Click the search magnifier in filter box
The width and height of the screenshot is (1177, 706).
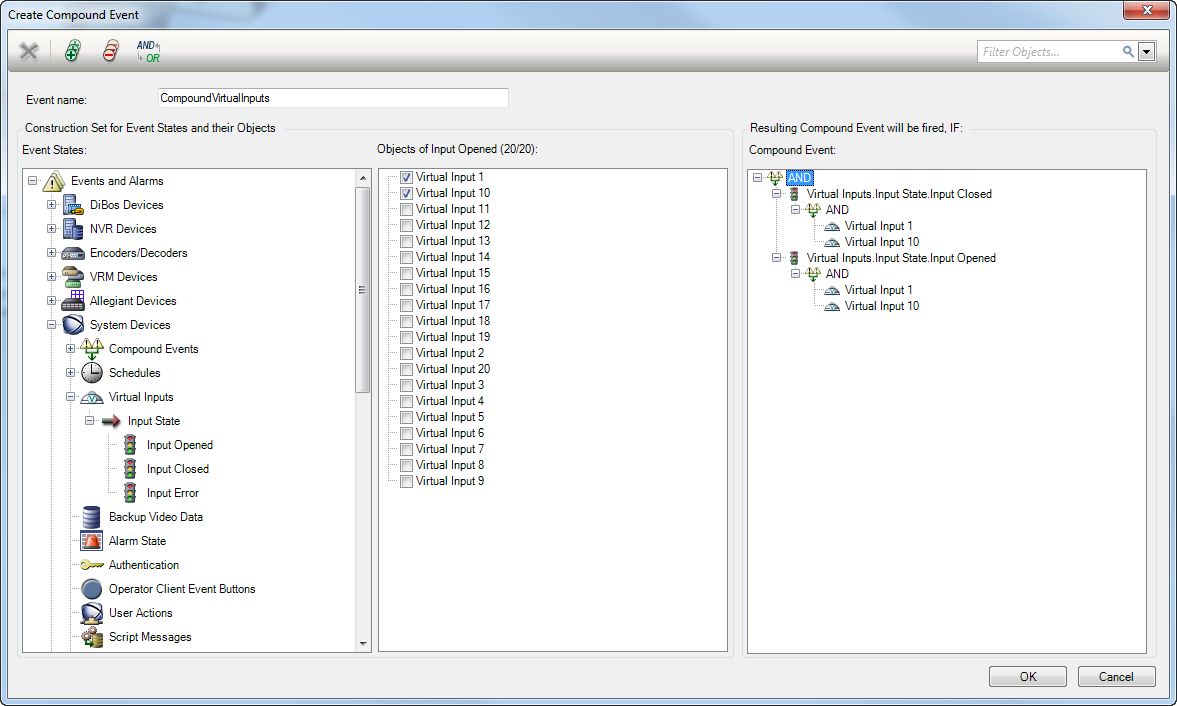tap(1127, 52)
